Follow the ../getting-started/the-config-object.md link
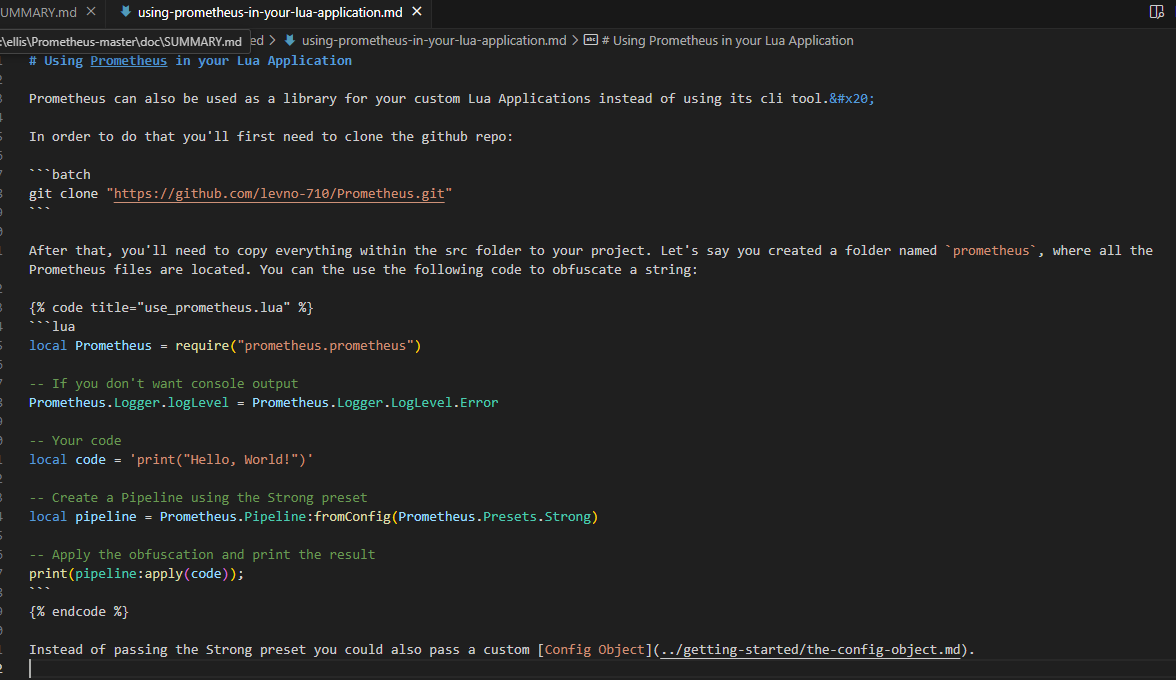Image resolution: width=1176 pixels, height=680 pixels. coord(811,649)
